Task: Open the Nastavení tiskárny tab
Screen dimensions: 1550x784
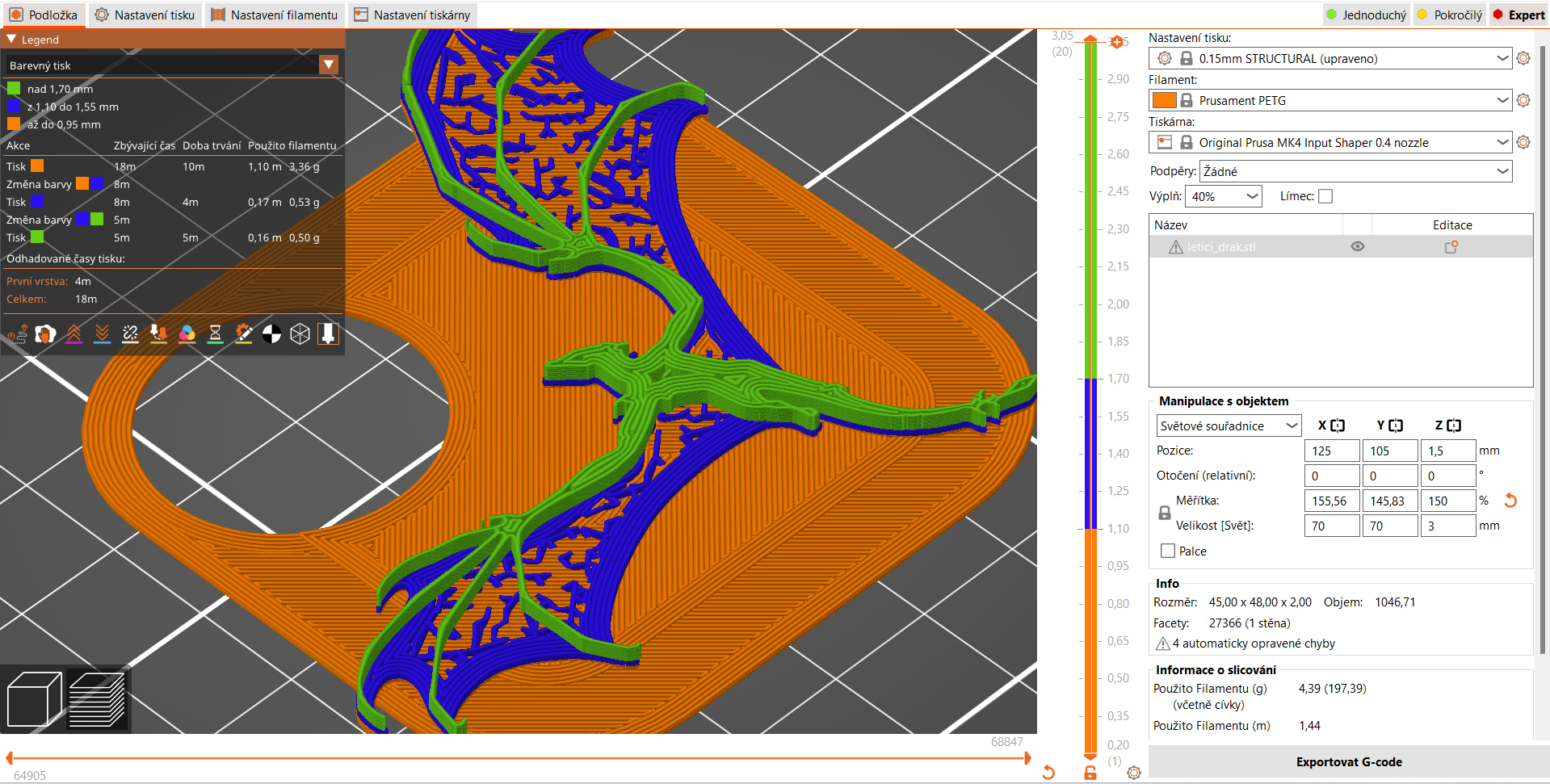Action: (x=412, y=15)
